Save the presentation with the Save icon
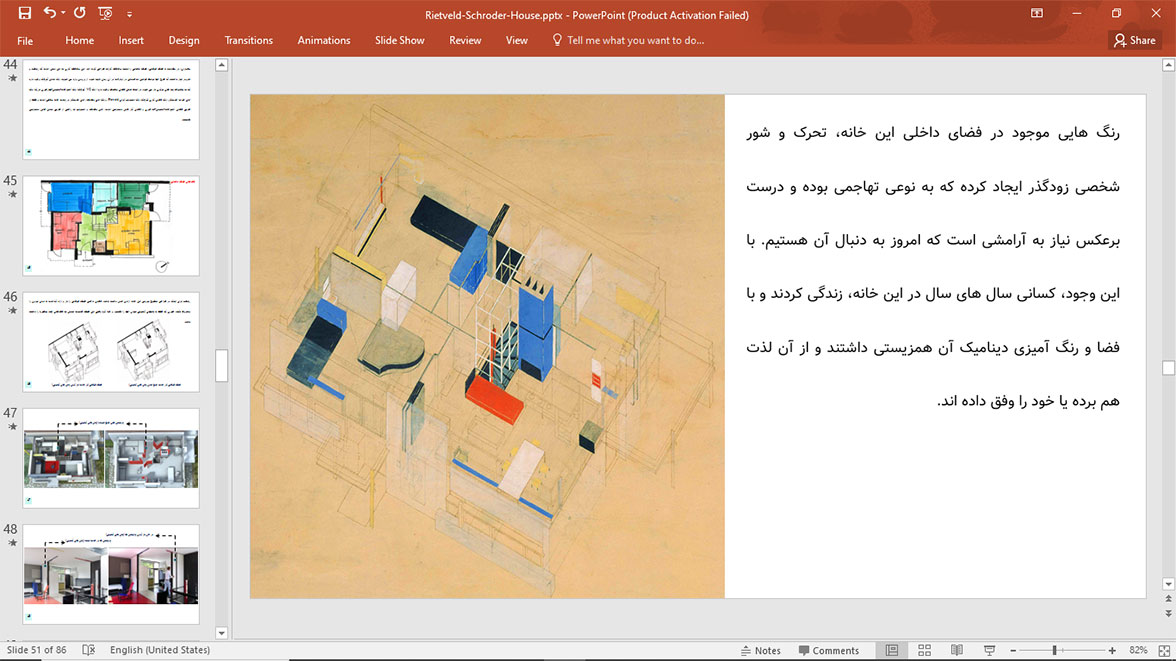The width and height of the screenshot is (1176, 661). tap(25, 14)
